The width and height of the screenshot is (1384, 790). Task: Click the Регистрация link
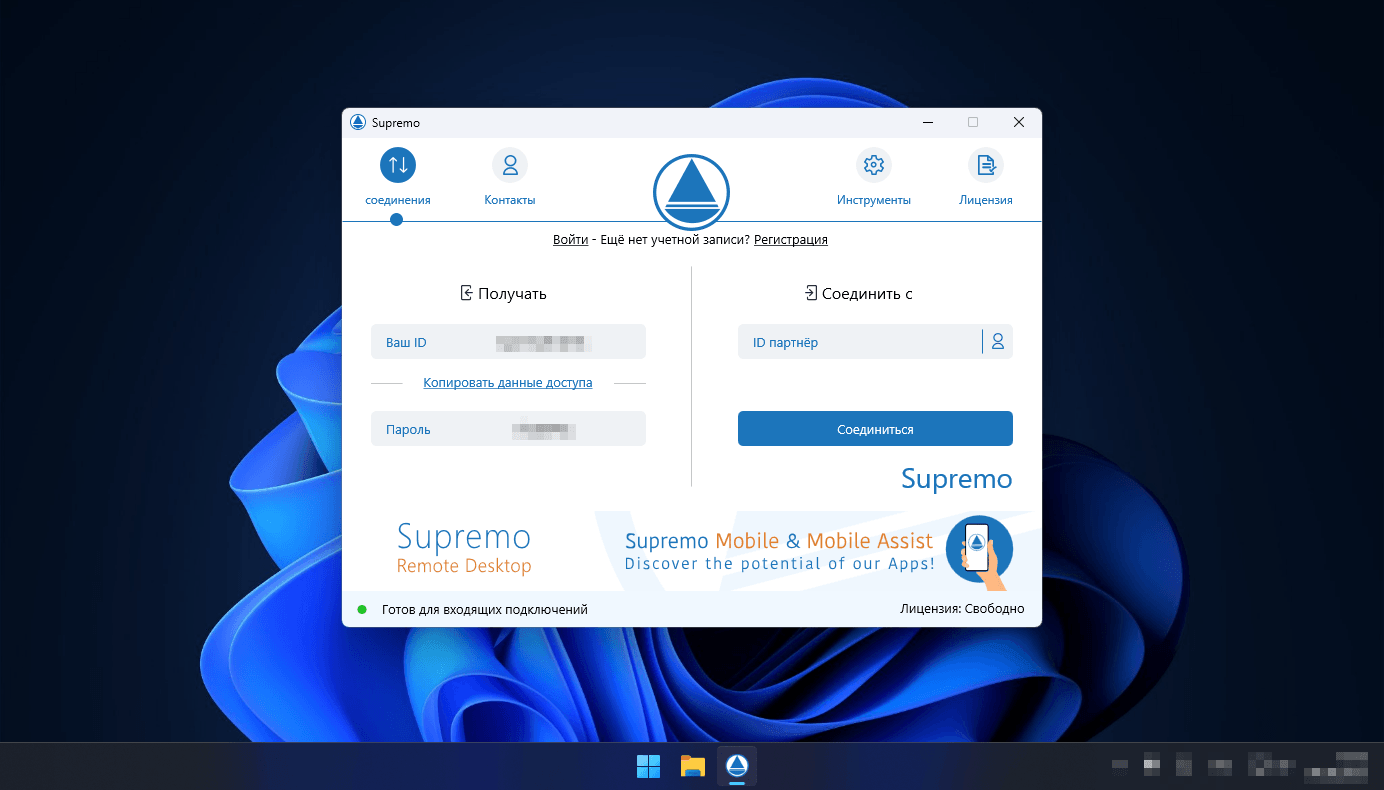791,240
